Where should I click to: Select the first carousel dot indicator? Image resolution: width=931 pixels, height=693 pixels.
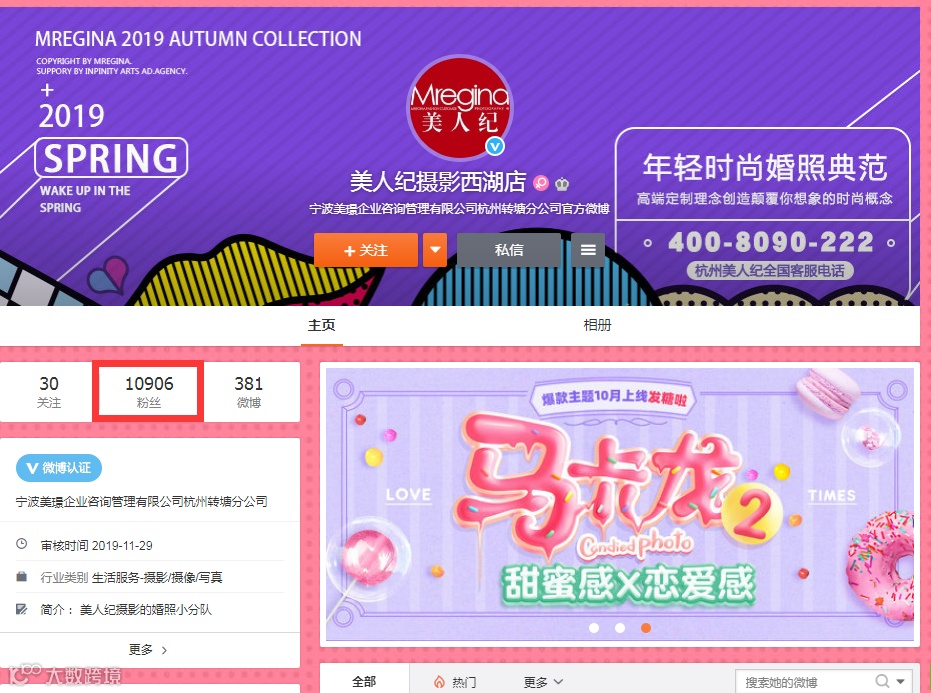click(594, 628)
